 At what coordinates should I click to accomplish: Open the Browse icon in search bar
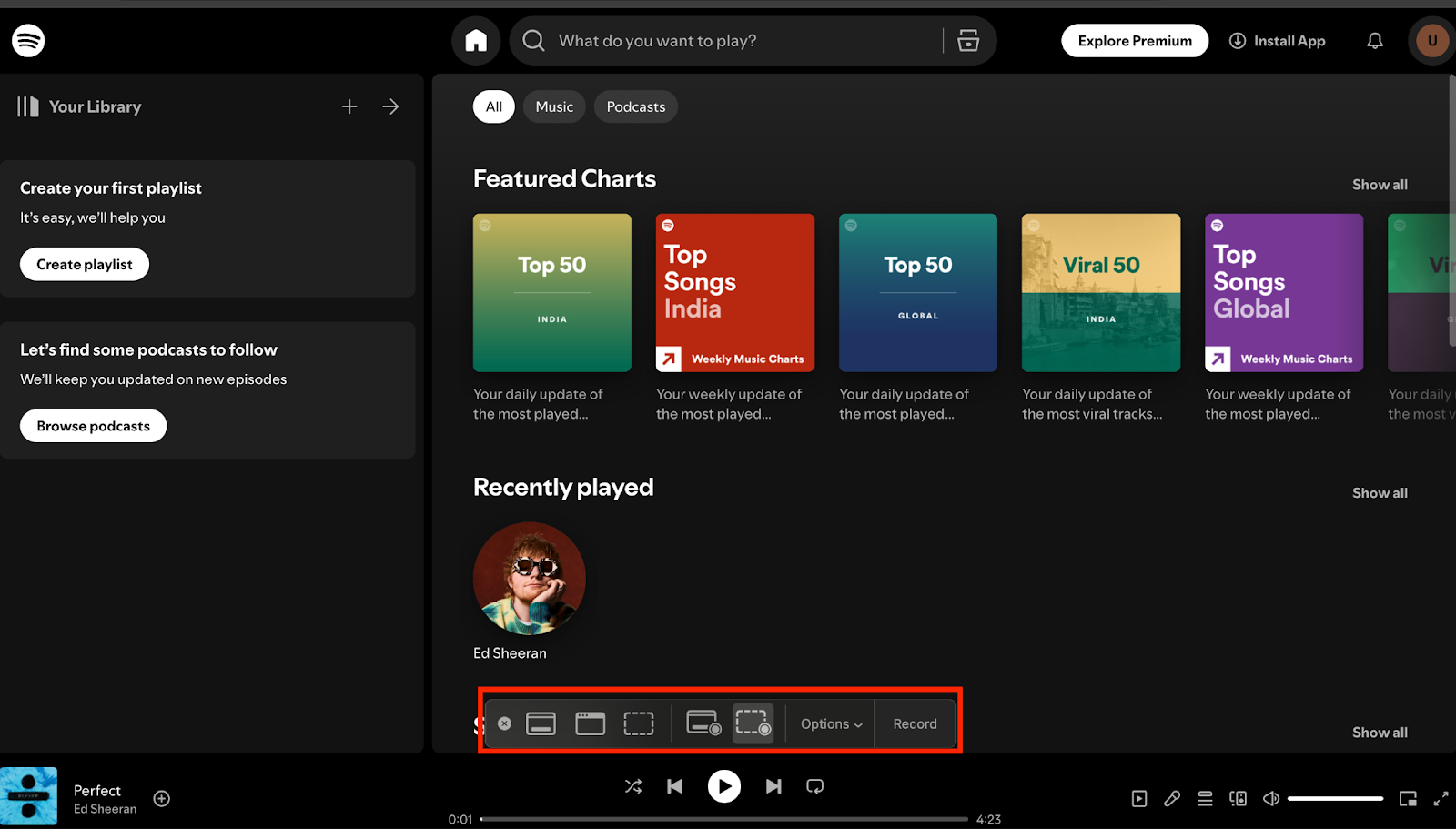(x=968, y=40)
